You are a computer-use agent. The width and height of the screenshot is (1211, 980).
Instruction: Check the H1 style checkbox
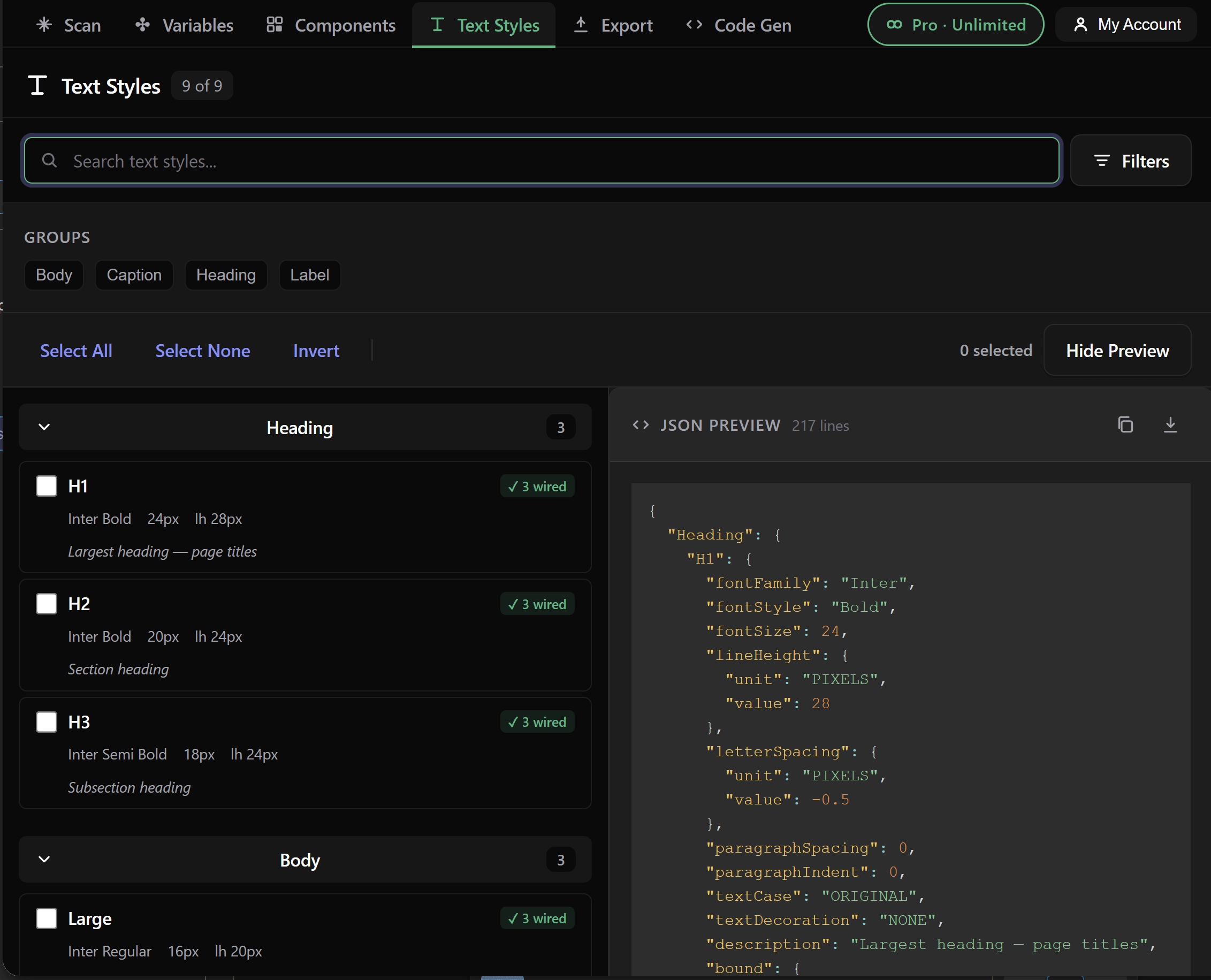point(46,485)
